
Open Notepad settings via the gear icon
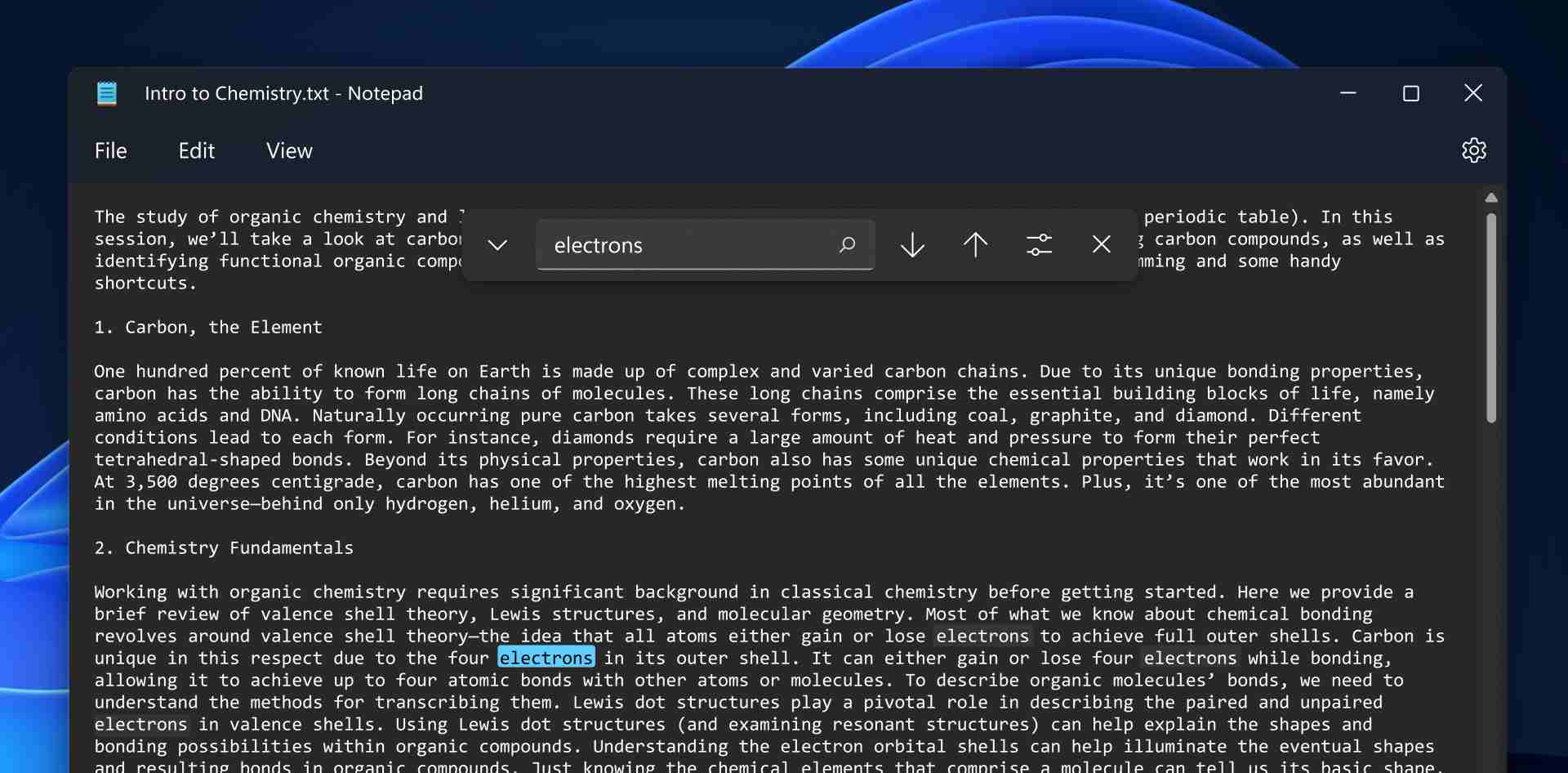pyautogui.click(x=1473, y=150)
